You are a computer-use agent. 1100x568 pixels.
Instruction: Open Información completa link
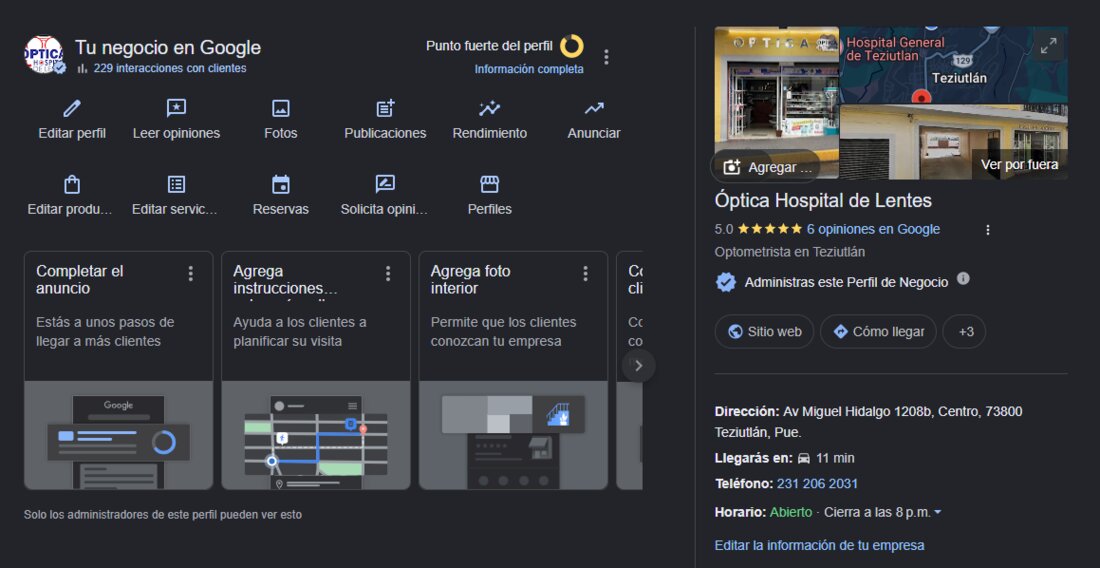point(529,69)
